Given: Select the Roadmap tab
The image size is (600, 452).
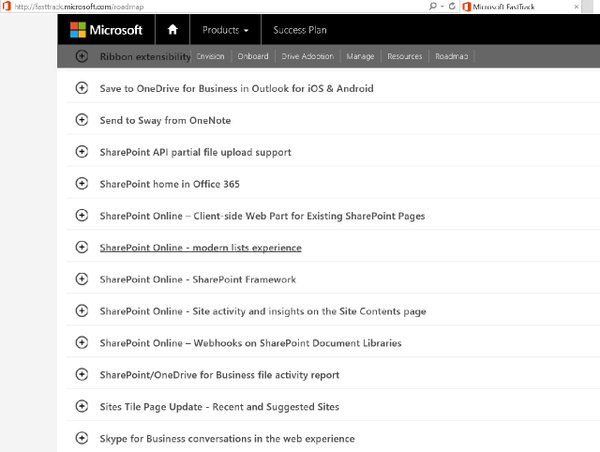Looking at the screenshot, I should pos(452,56).
